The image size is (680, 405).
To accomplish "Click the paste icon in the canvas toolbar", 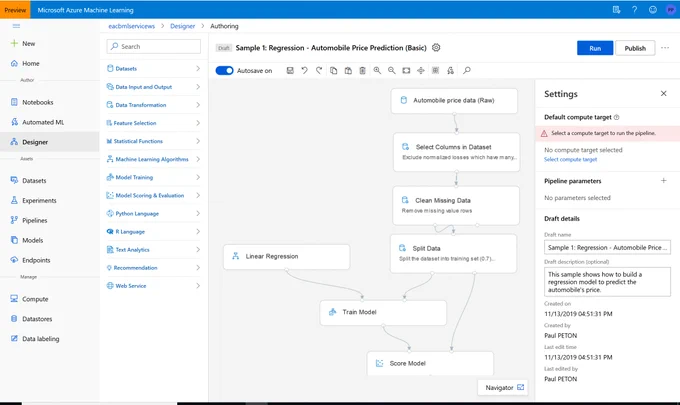I will pyautogui.click(x=348, y=70).
